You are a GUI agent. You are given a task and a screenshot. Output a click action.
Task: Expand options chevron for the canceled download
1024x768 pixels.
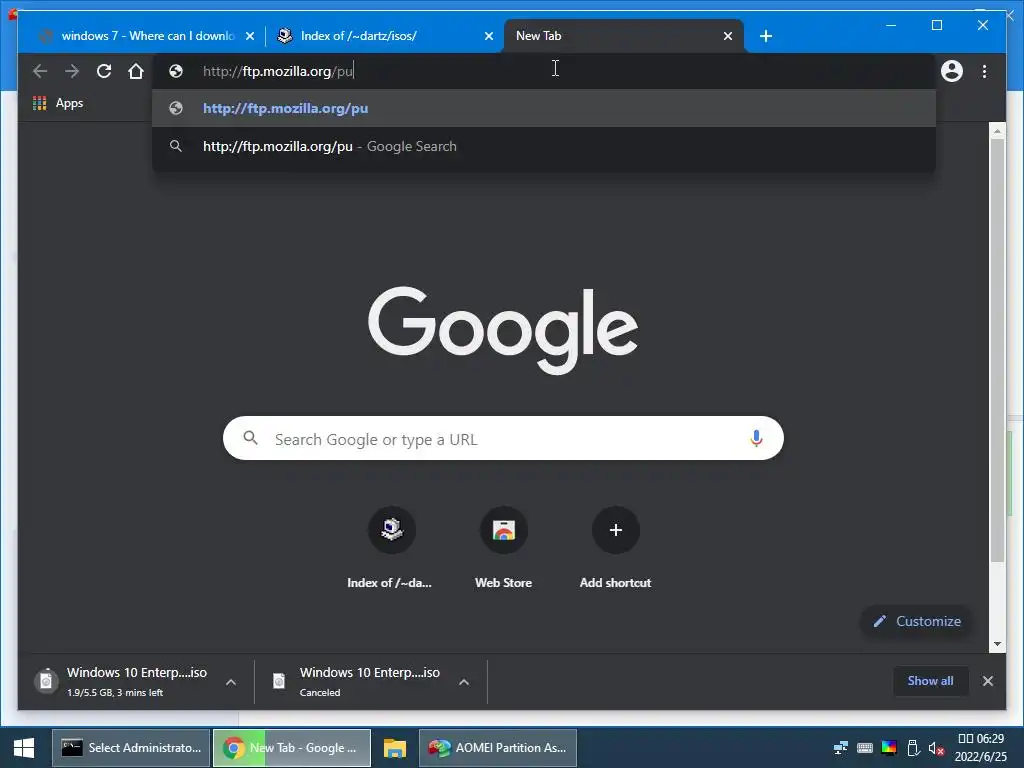464,682
